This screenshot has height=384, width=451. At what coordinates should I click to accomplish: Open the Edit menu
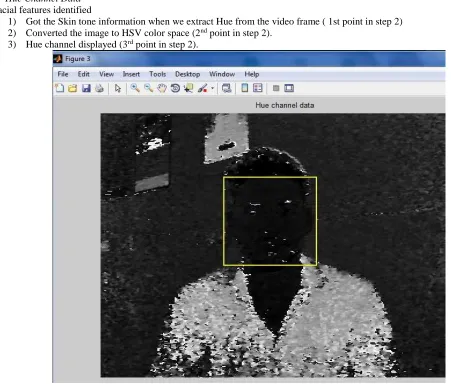tap(84, 74)
